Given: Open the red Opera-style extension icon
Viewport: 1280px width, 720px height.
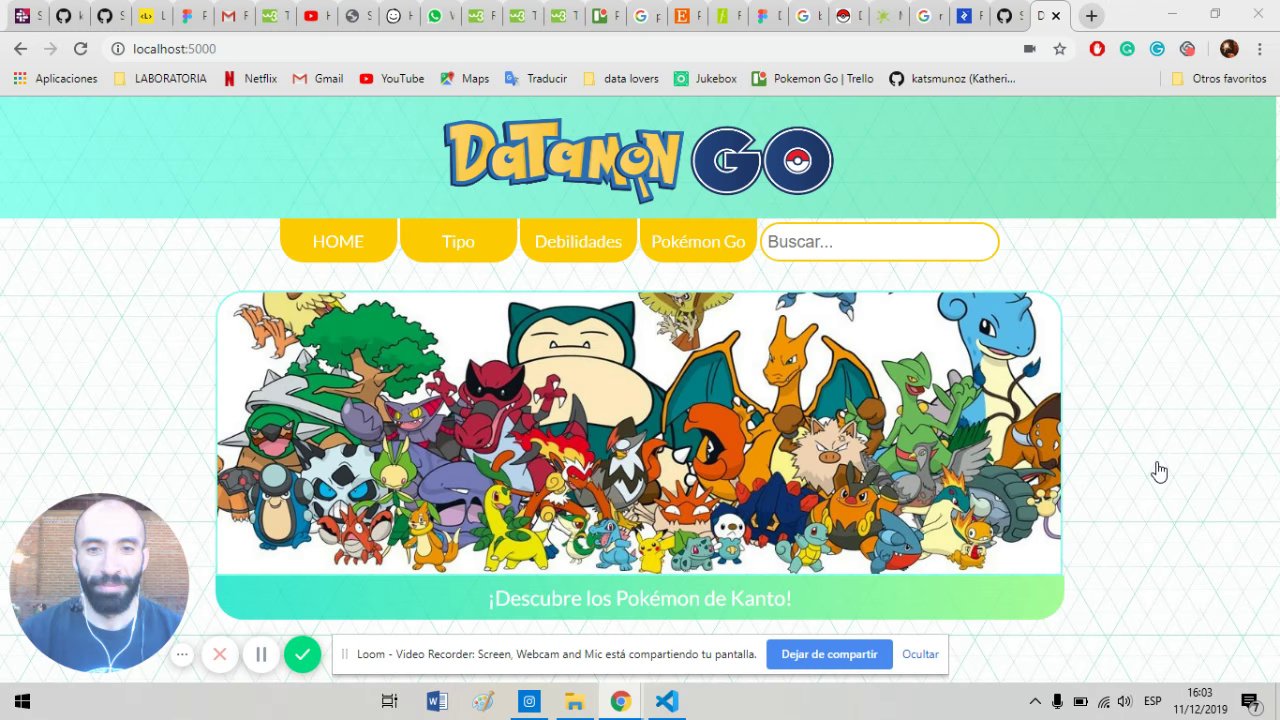Looking at the screenshot, I should pyautogui.click(x=1097, y=49).
